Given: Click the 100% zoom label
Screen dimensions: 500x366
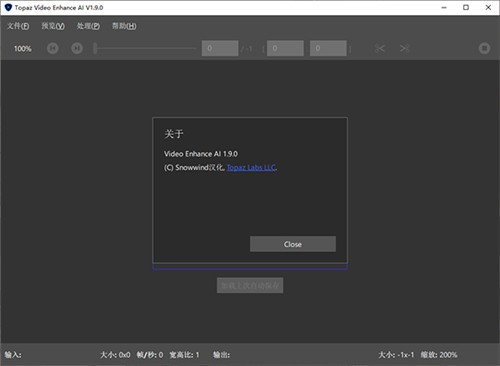Looking at the screenshot, I should [23, 49].
